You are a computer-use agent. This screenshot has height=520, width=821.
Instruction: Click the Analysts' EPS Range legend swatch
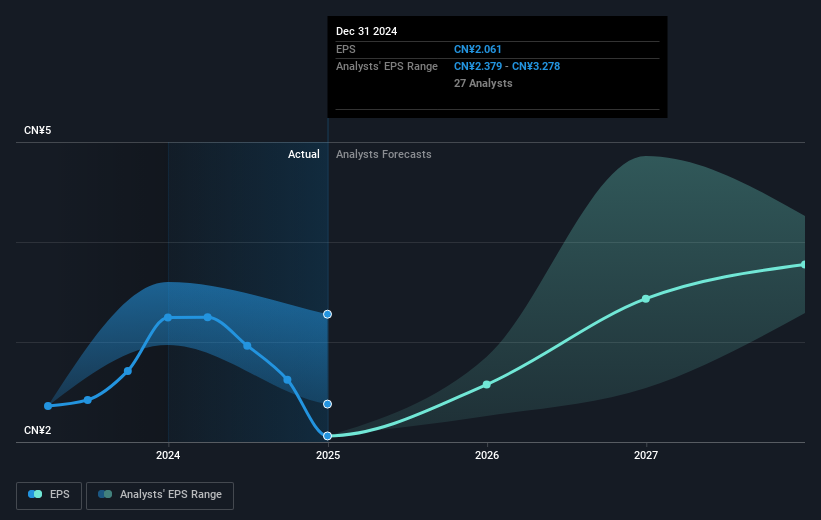pyautogui.click(x=105, y=494)
